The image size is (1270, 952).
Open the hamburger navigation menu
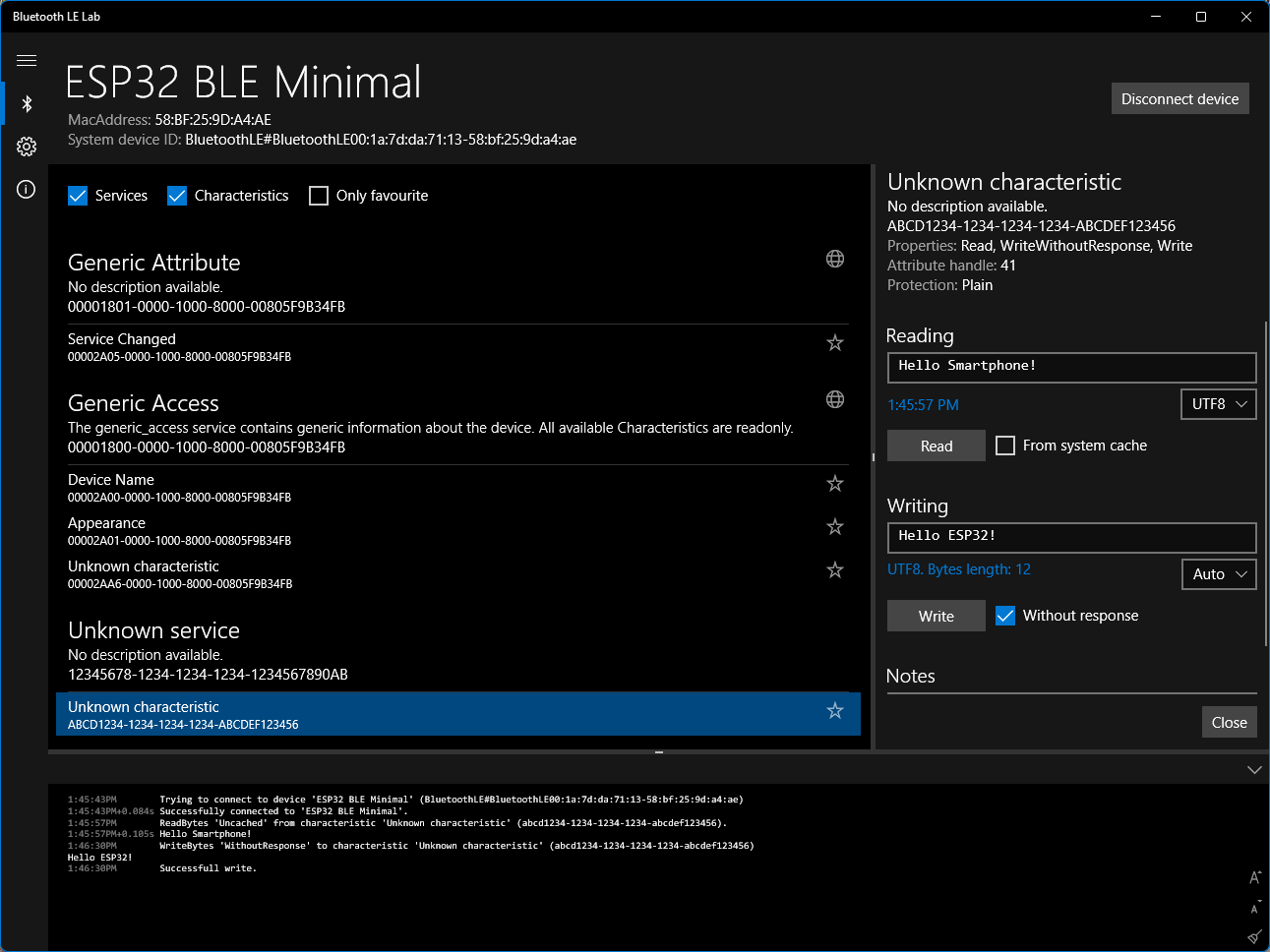[x=27, y=60]
